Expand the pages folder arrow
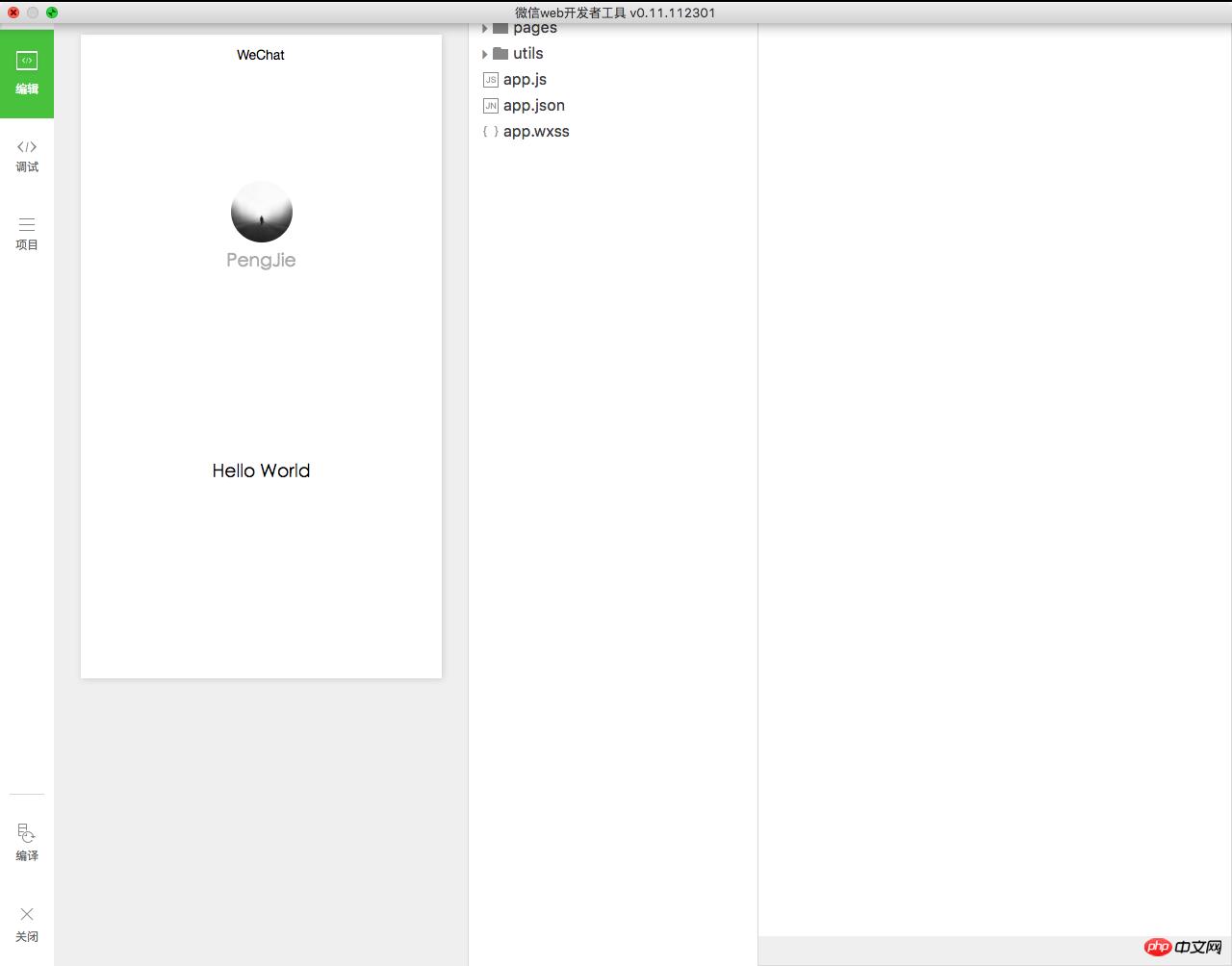1232x966 pixels. click(x=485, y=29)
